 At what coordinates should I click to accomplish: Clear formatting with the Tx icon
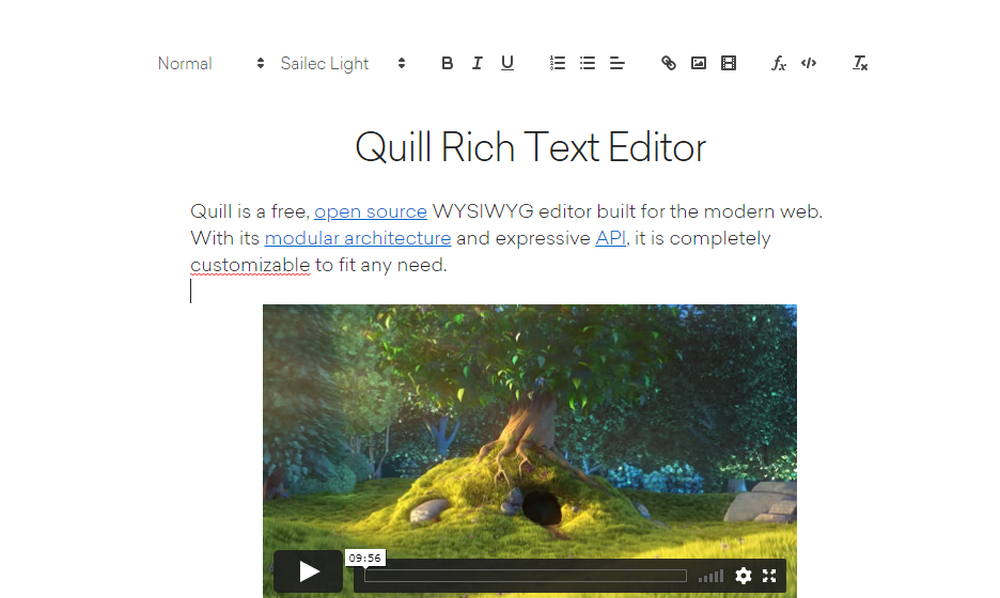coord(859,63)
